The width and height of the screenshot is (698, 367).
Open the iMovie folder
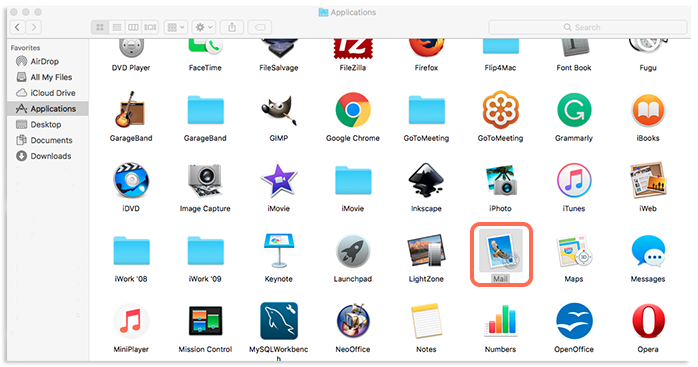(x=353, y=180)
